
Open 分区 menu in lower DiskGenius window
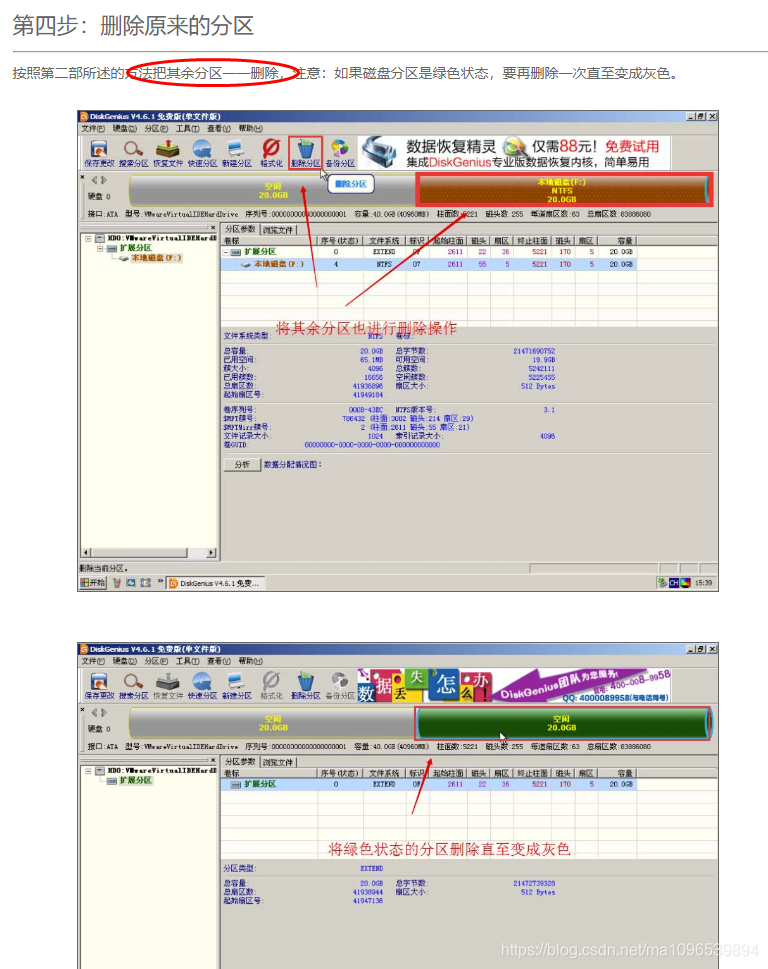156,661
